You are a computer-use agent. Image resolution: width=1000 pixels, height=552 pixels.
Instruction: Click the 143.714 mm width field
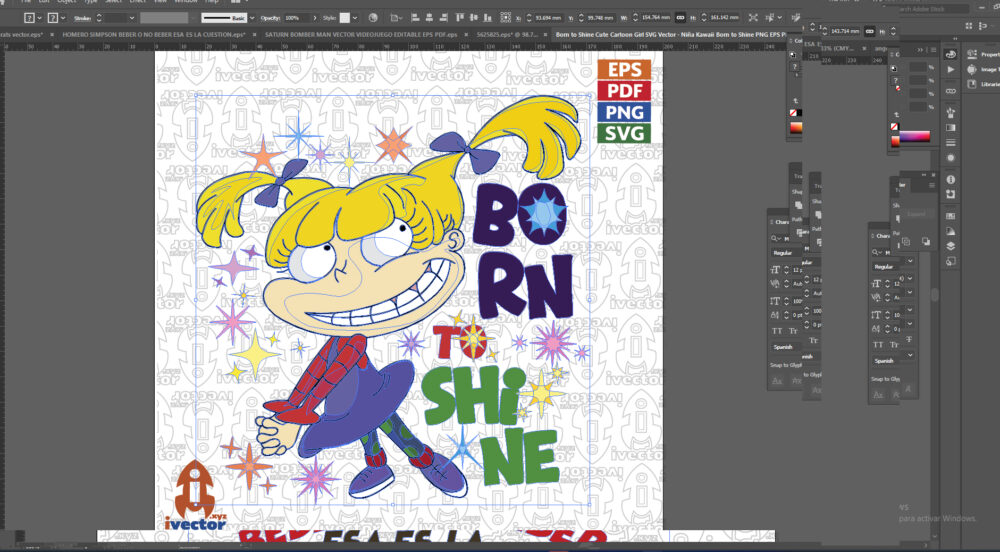coord(844,31)
